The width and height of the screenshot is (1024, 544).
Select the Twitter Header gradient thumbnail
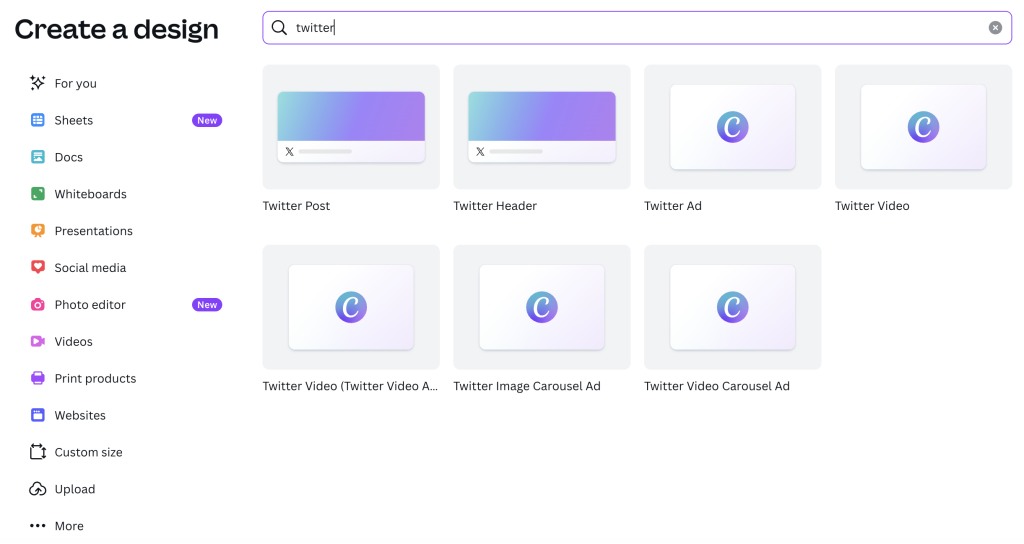click(x=542, y=127)
